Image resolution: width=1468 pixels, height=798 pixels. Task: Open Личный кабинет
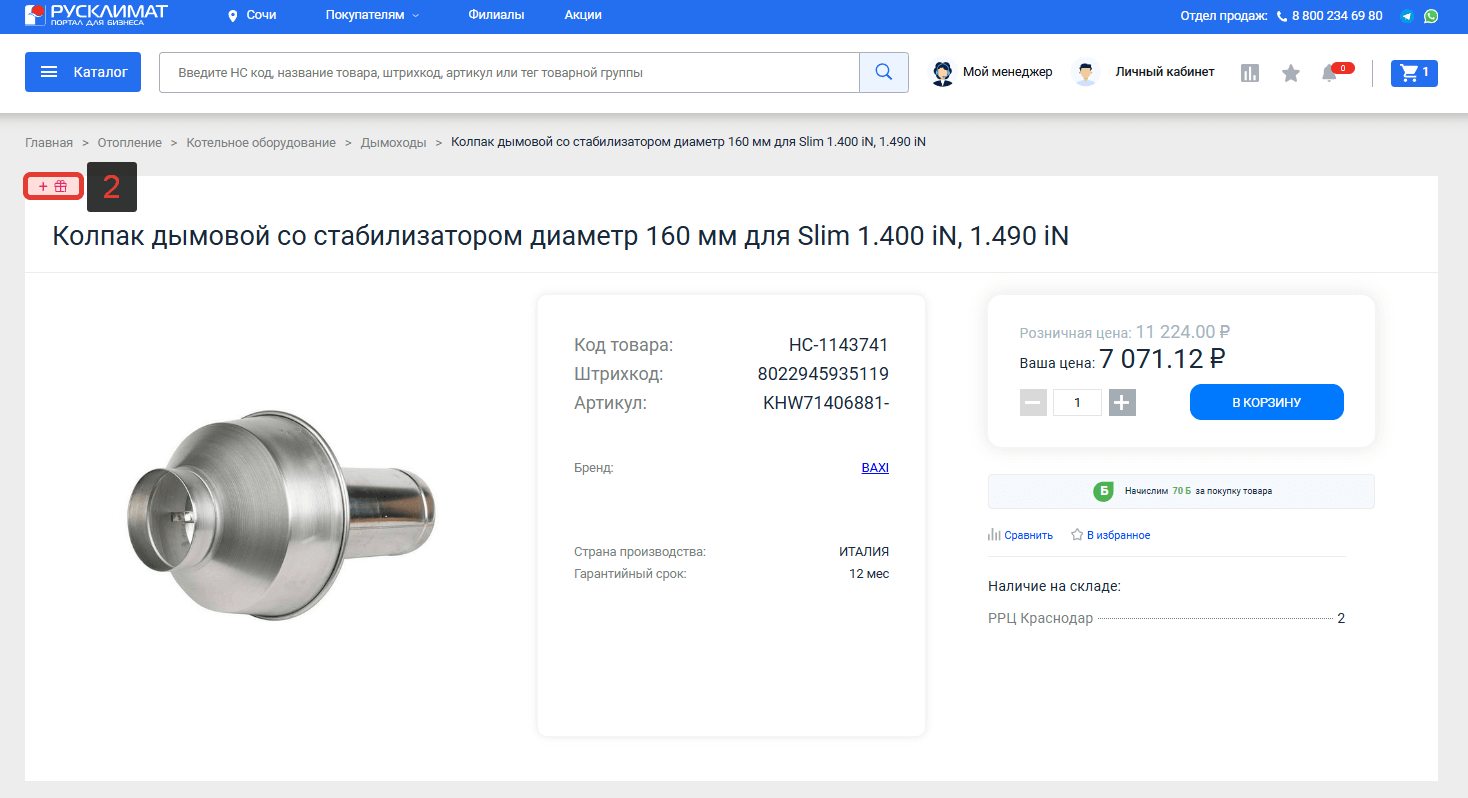point(1143,72)
